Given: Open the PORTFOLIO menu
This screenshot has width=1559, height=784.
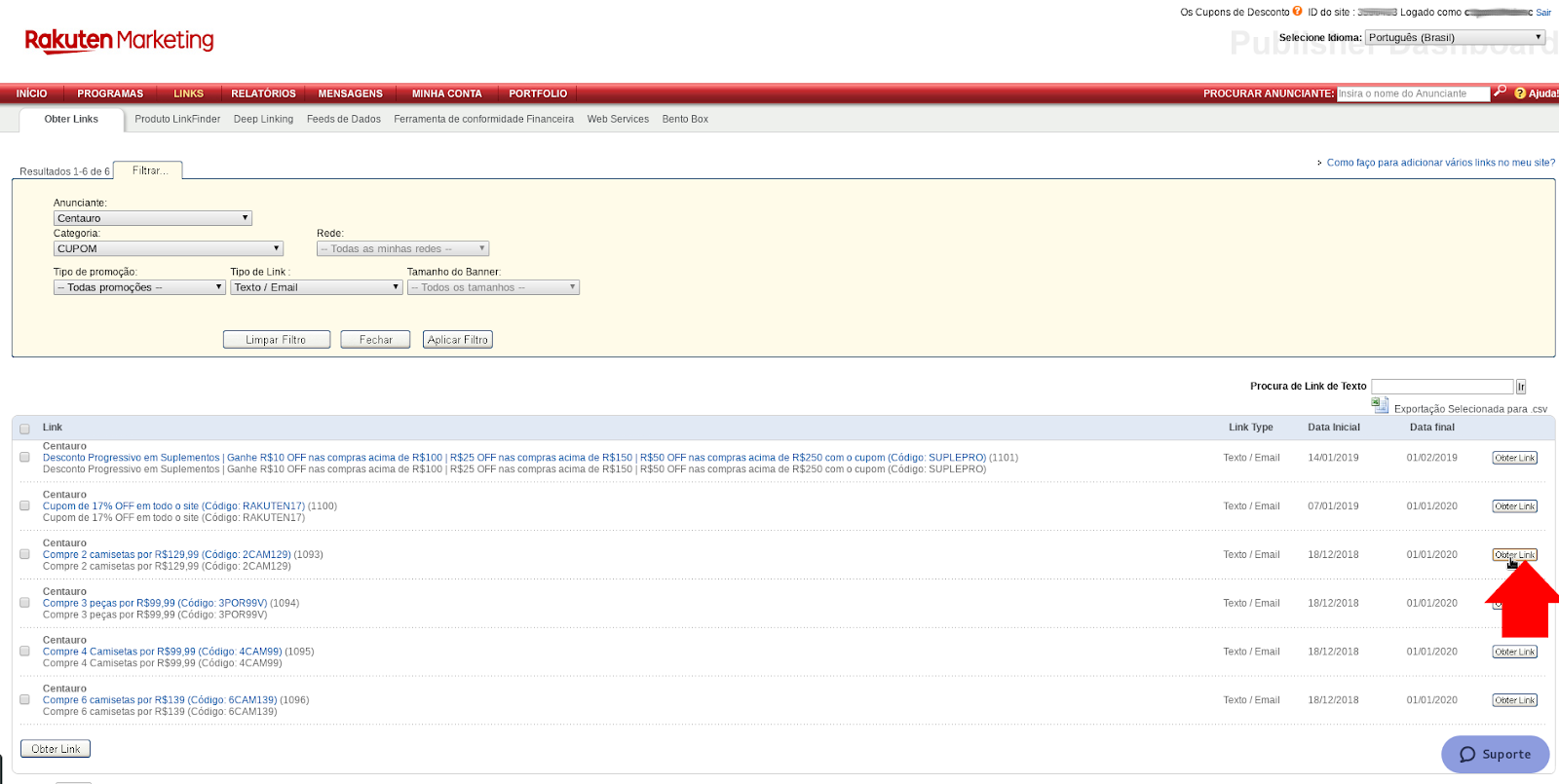Looking at the screenshot, I should coord(538,93).
